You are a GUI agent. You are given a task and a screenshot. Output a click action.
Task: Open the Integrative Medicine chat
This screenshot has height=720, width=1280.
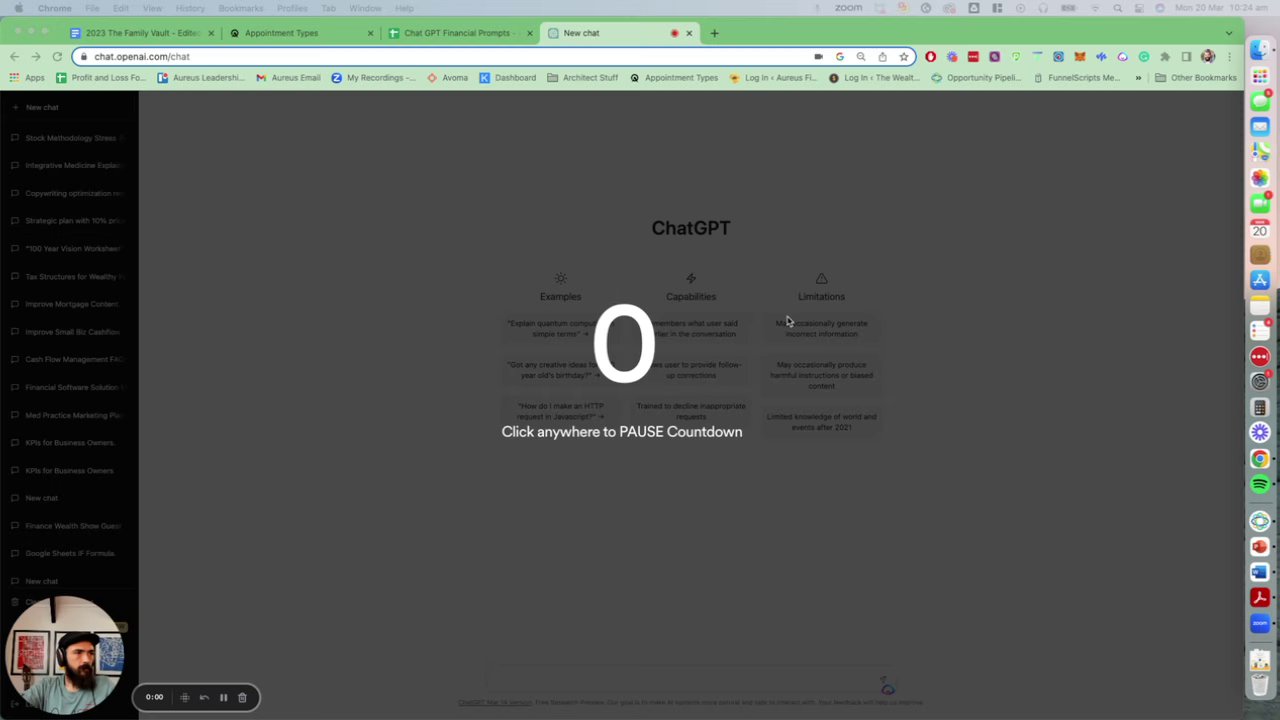click(69, 165)
